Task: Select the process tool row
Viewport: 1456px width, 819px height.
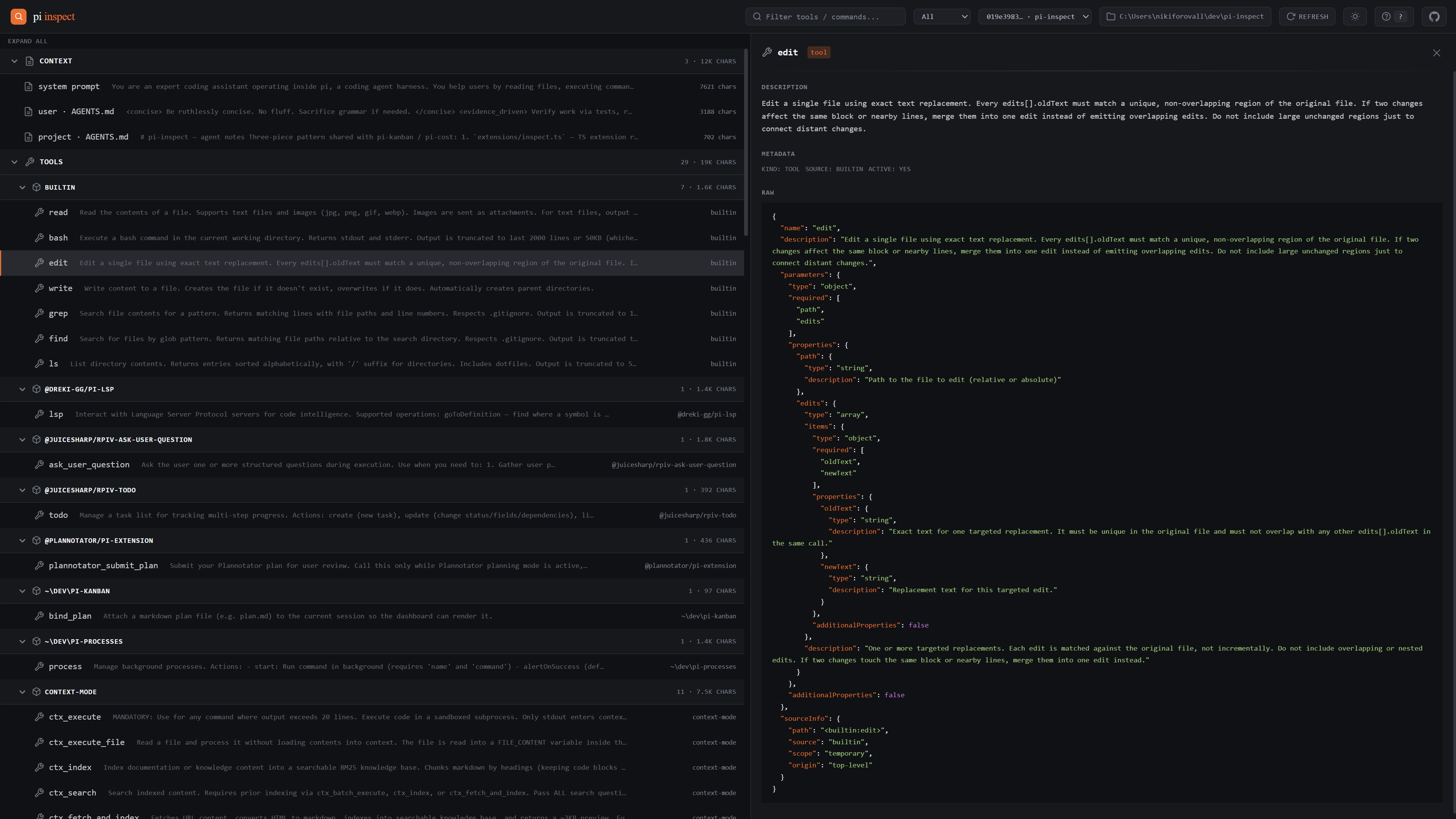Action: (372, 667)
